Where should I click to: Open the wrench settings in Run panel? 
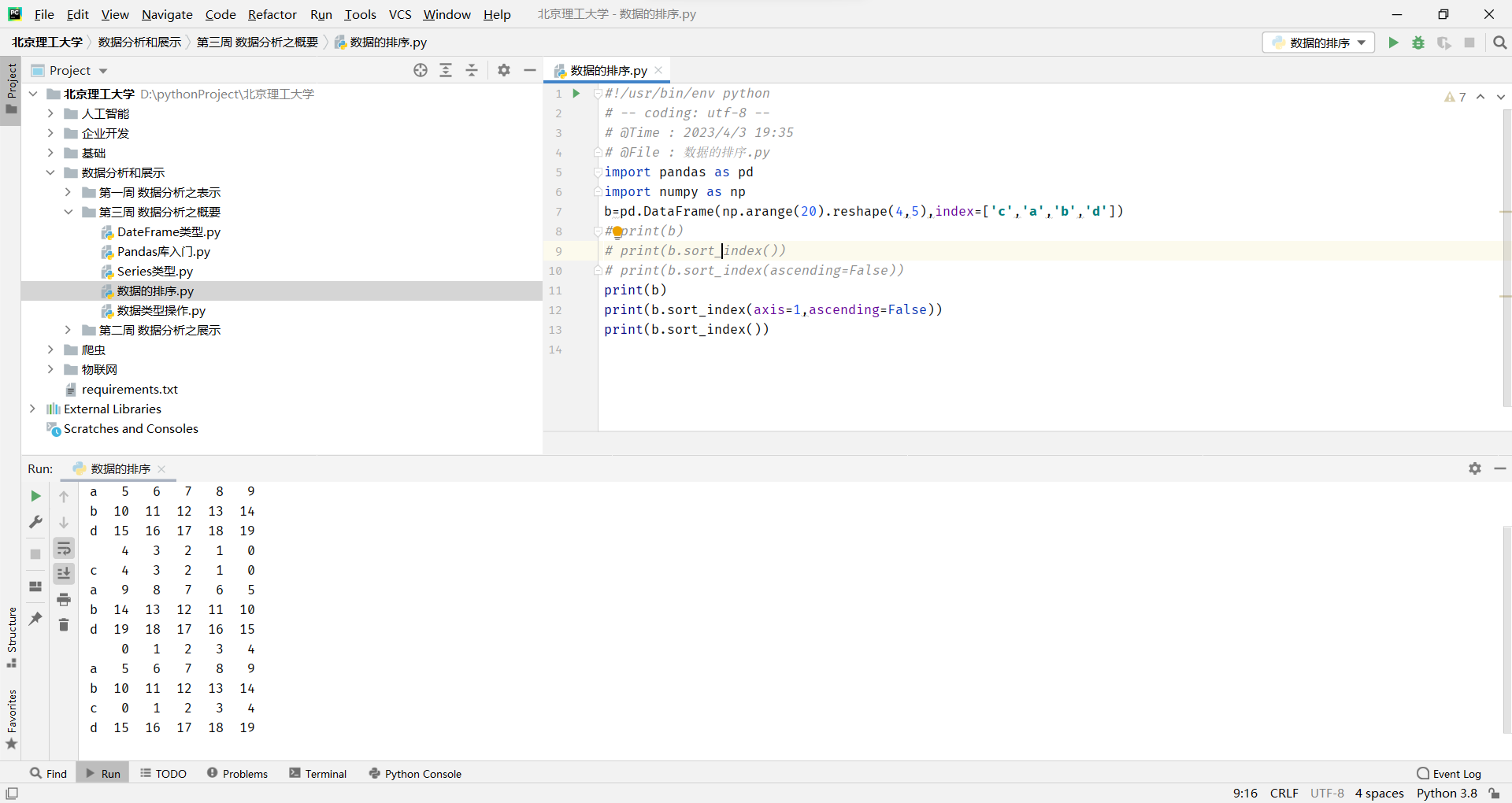[35, 522]
